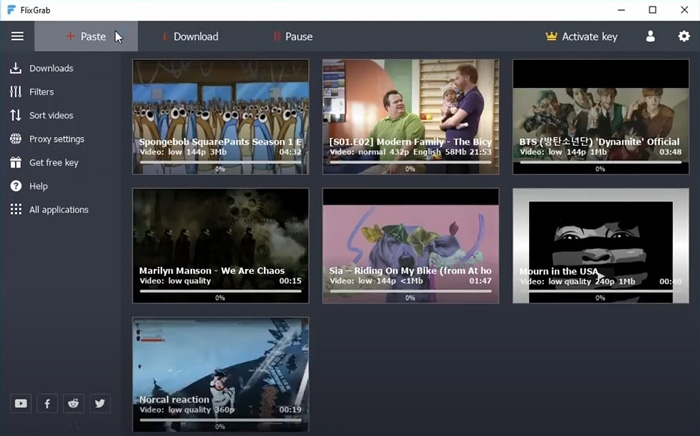
Task: Select the Sia Riding On My Bike thumbnail
Action: [411, 246]
